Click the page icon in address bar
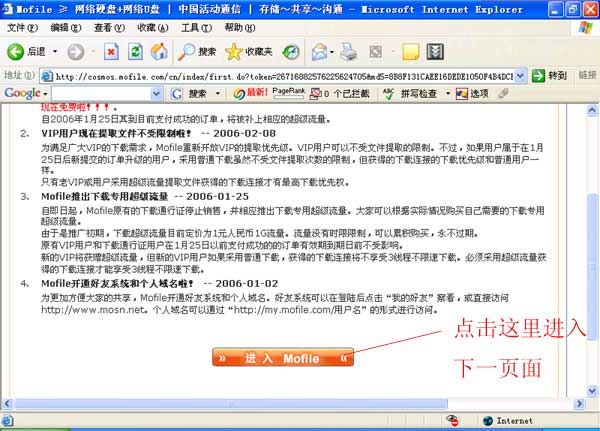 (47, 76)
